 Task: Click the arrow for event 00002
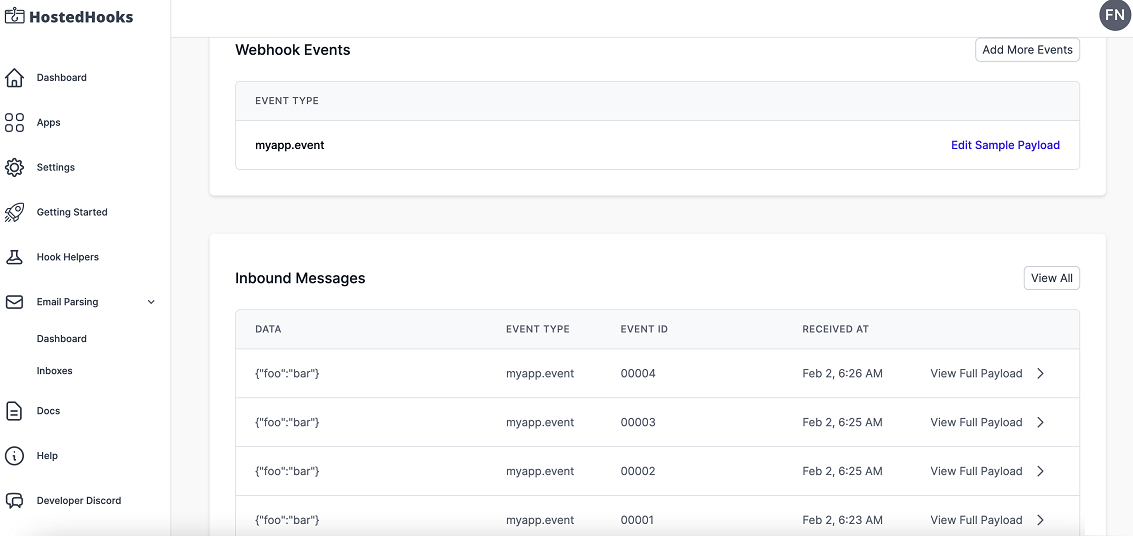1041,471
